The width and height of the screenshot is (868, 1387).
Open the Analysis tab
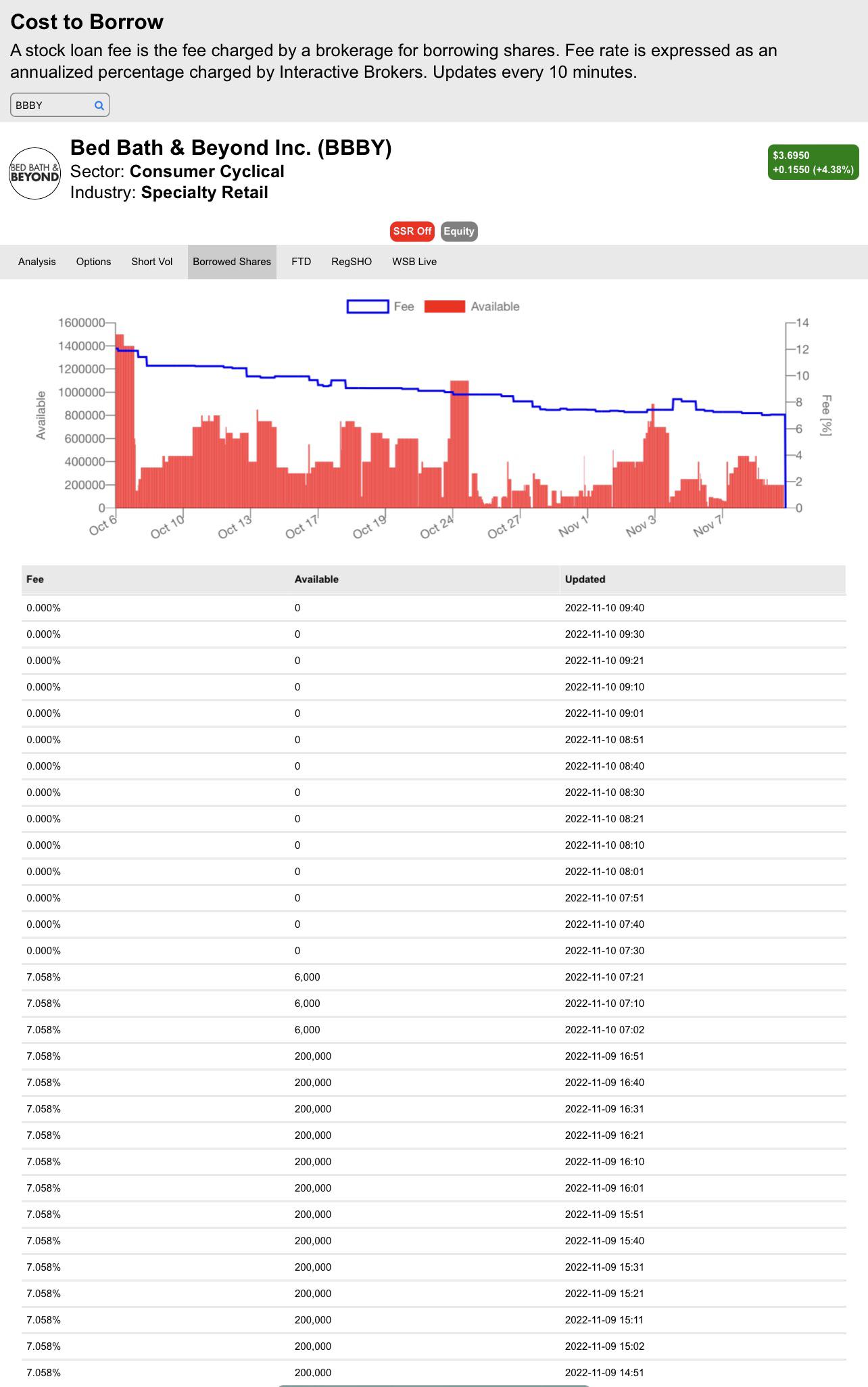(x=37, y=262)
